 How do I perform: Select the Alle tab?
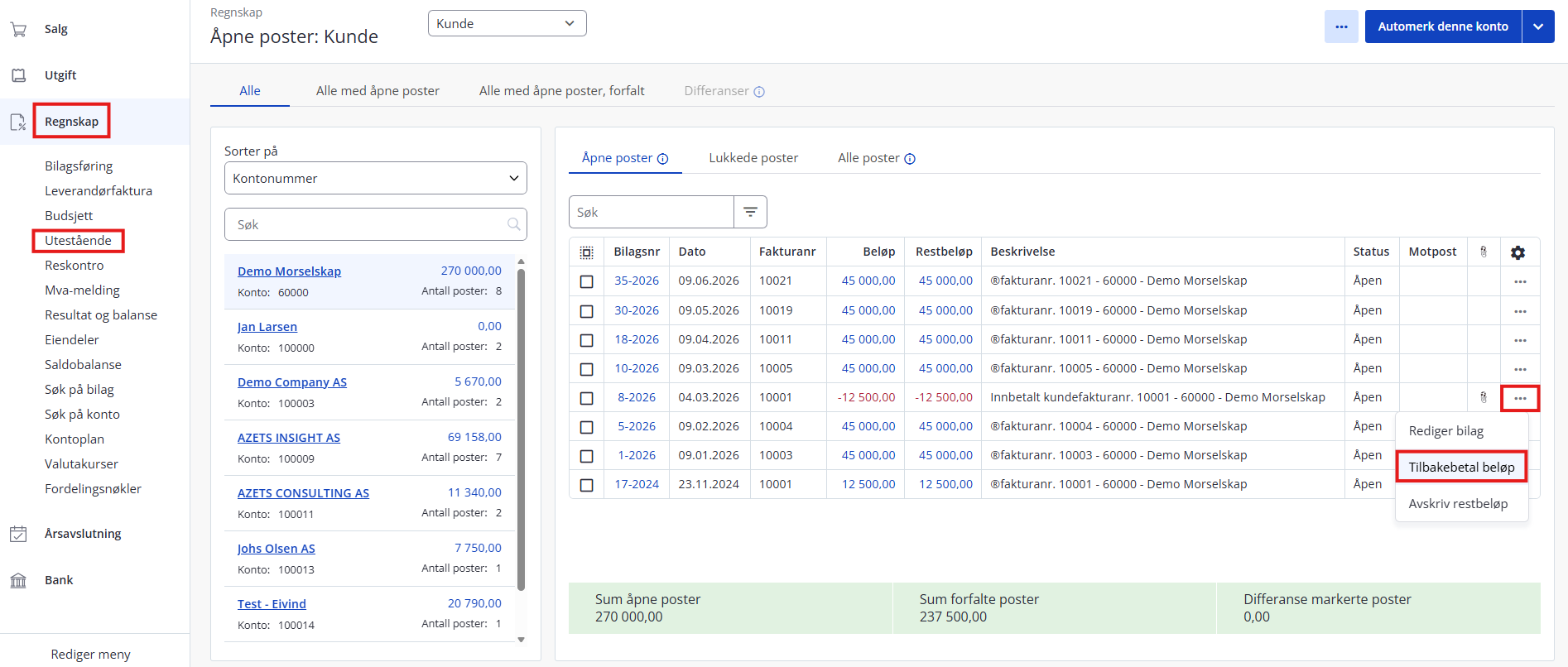[x=250, y=91]
